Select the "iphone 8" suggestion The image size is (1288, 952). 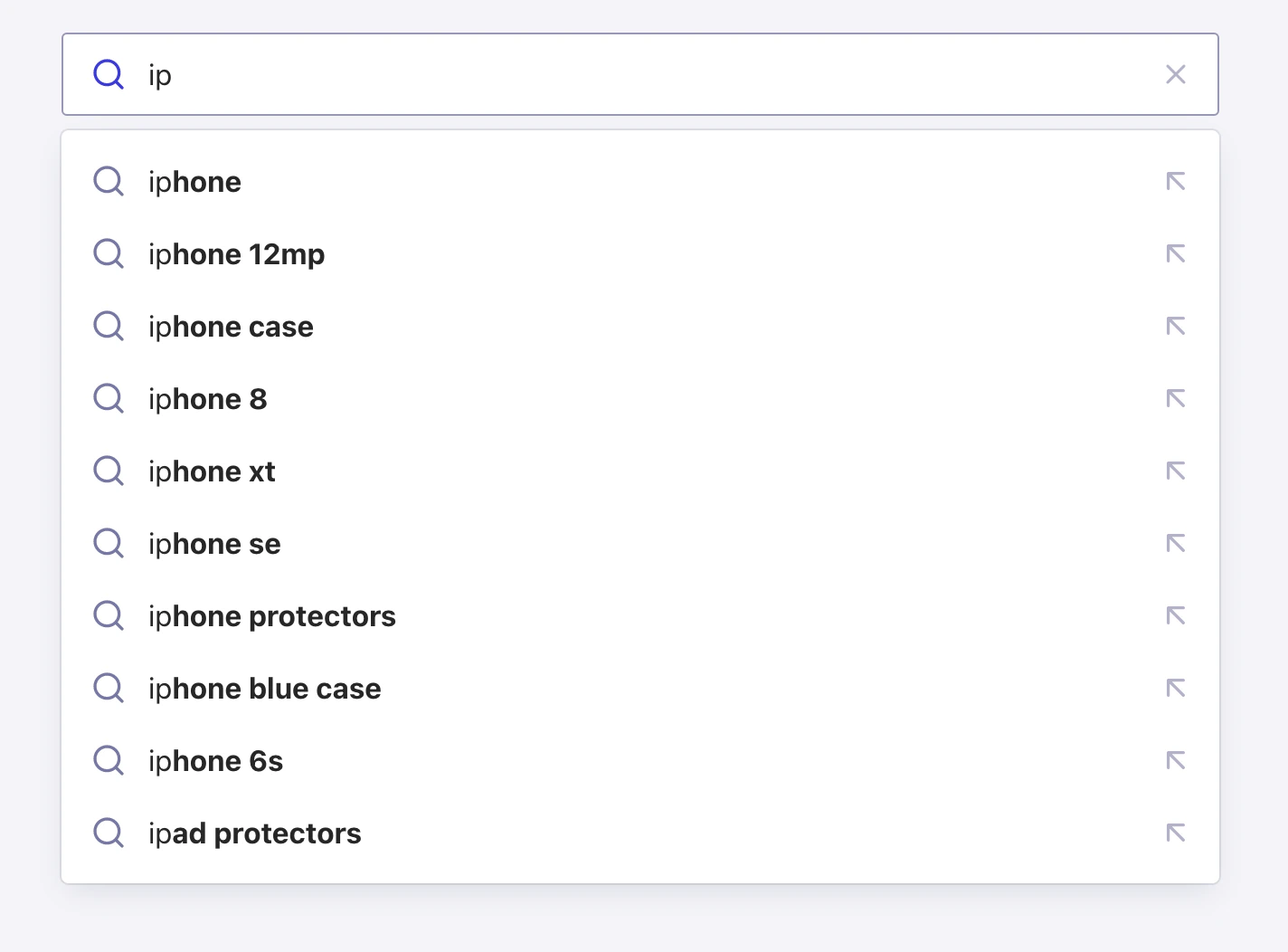pos(207,398)
